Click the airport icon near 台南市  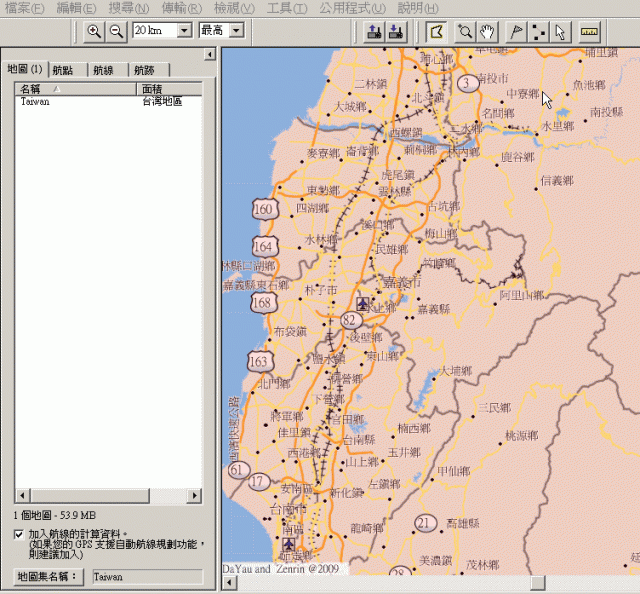(x=289, y=544)
